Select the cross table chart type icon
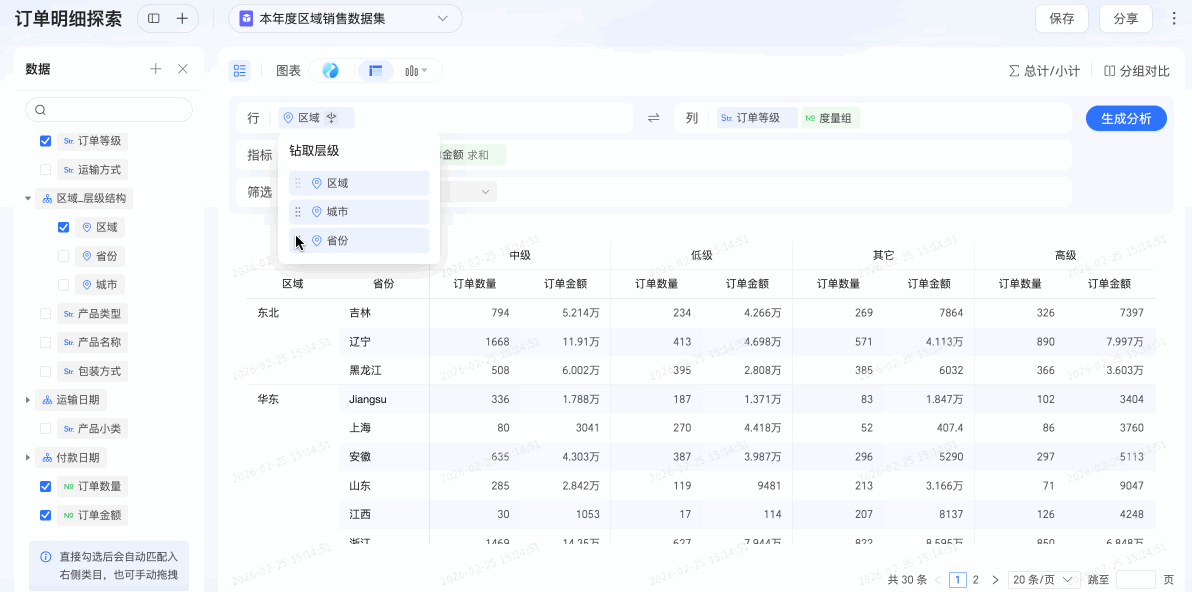The image size is (1192, 592). pos(375,71)
